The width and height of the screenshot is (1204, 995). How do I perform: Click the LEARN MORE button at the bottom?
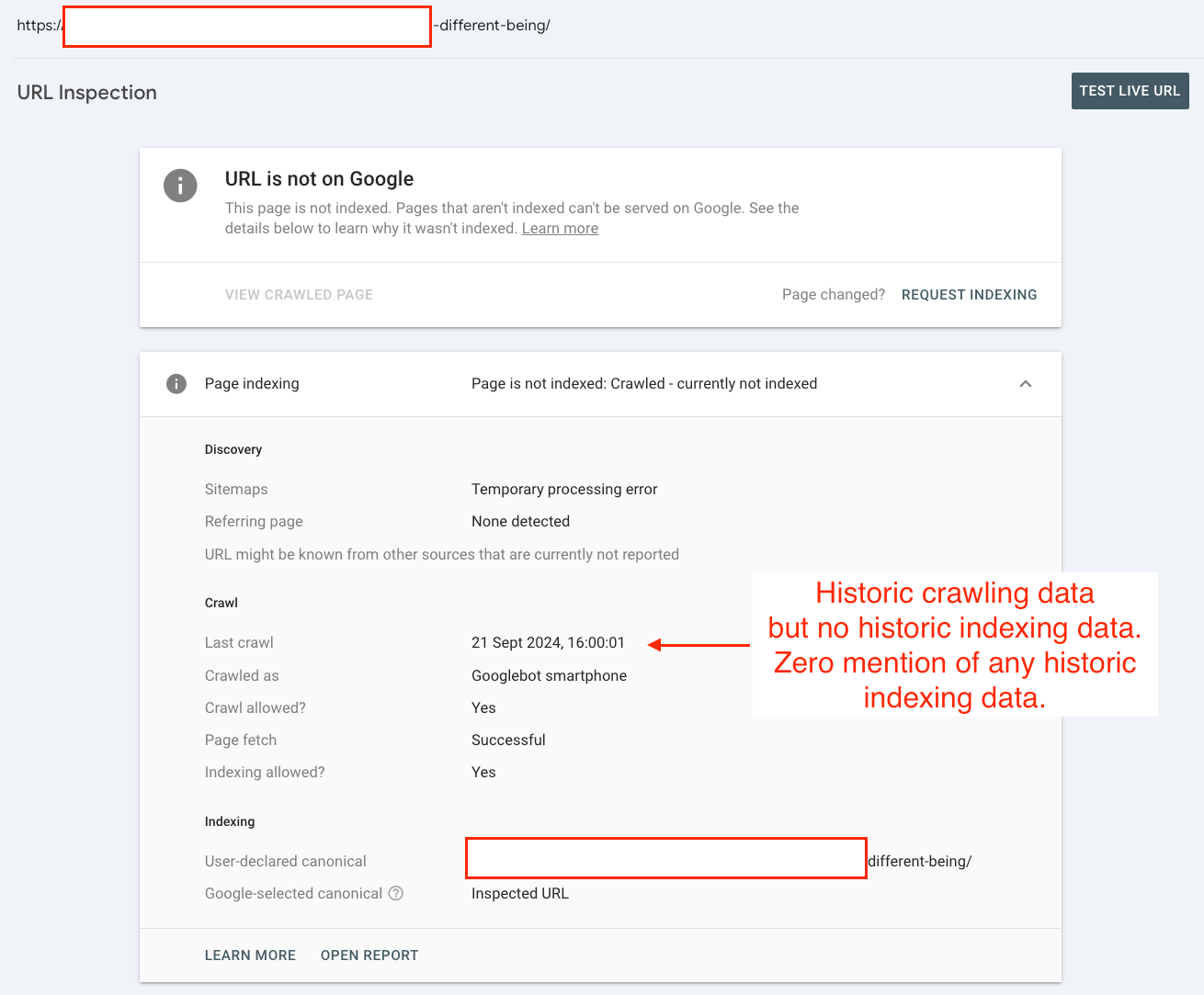tap(250, 955)
